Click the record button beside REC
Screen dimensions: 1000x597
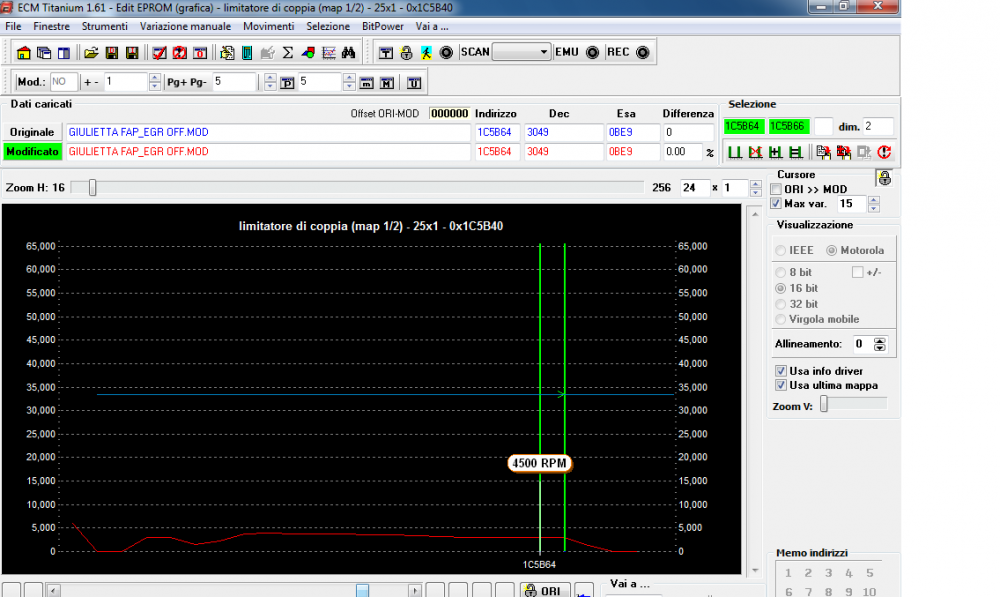(x=642, y=52)
